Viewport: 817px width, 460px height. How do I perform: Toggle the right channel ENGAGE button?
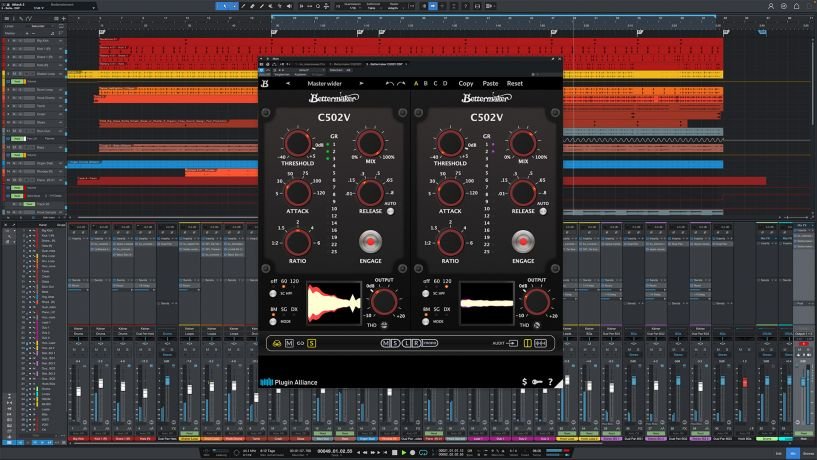coord(520,241)
